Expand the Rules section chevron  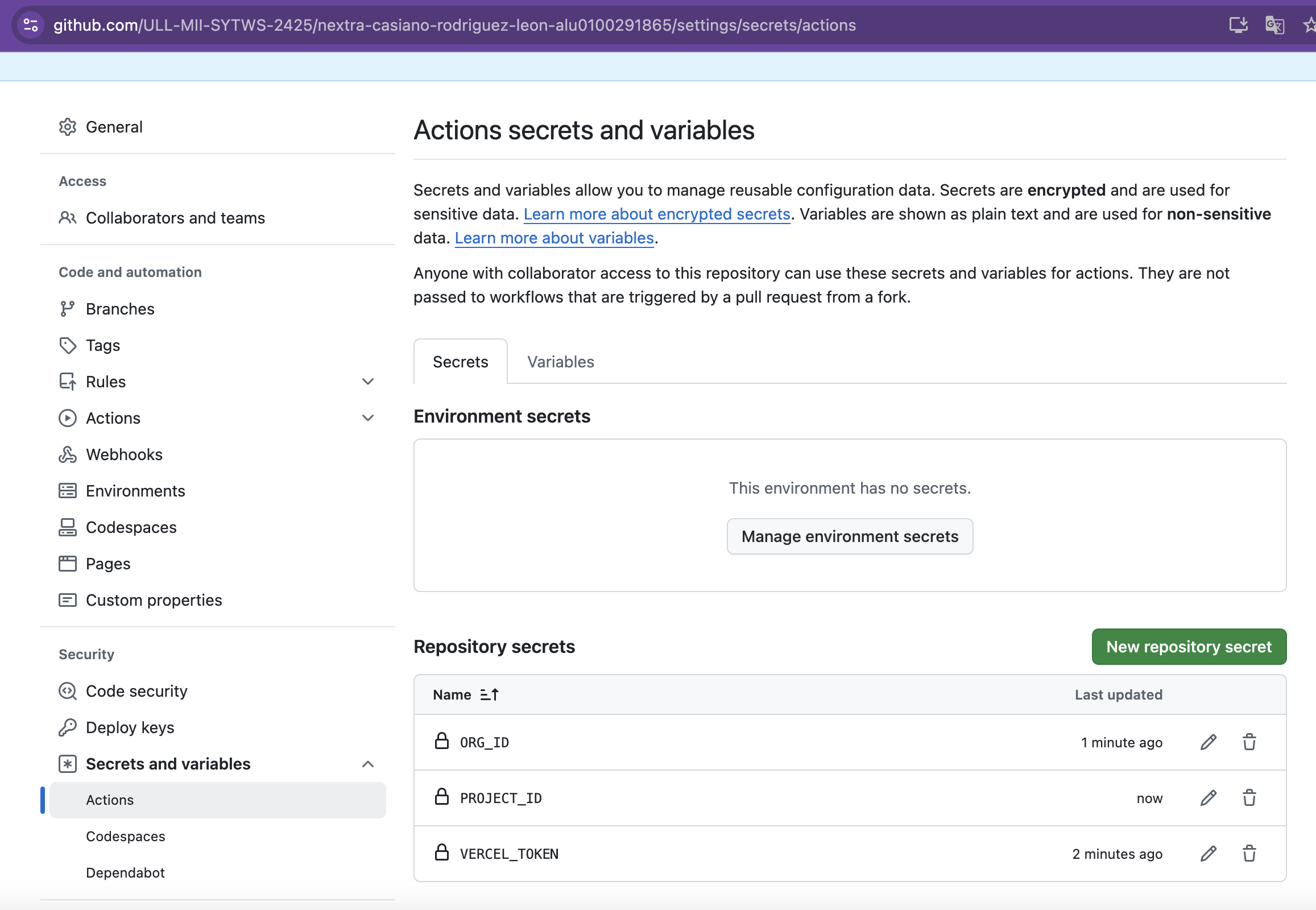368,382
